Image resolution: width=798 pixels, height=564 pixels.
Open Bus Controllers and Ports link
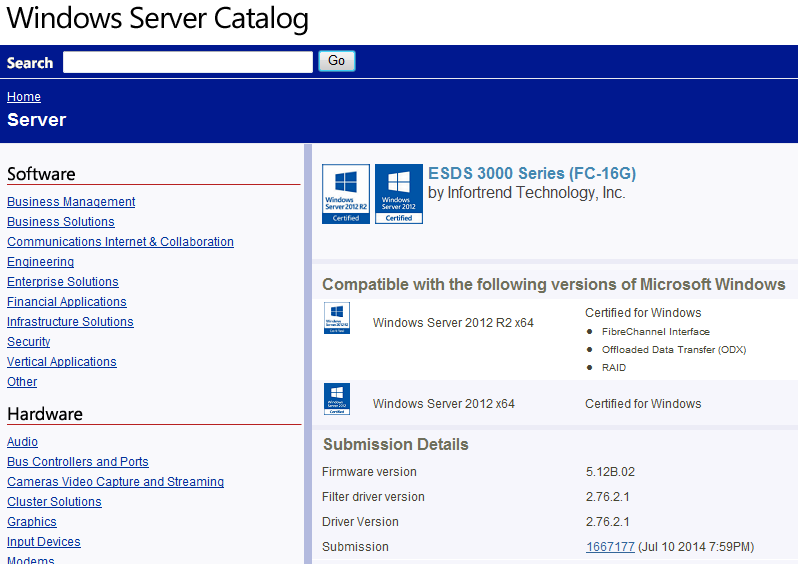tap(78, 461)
